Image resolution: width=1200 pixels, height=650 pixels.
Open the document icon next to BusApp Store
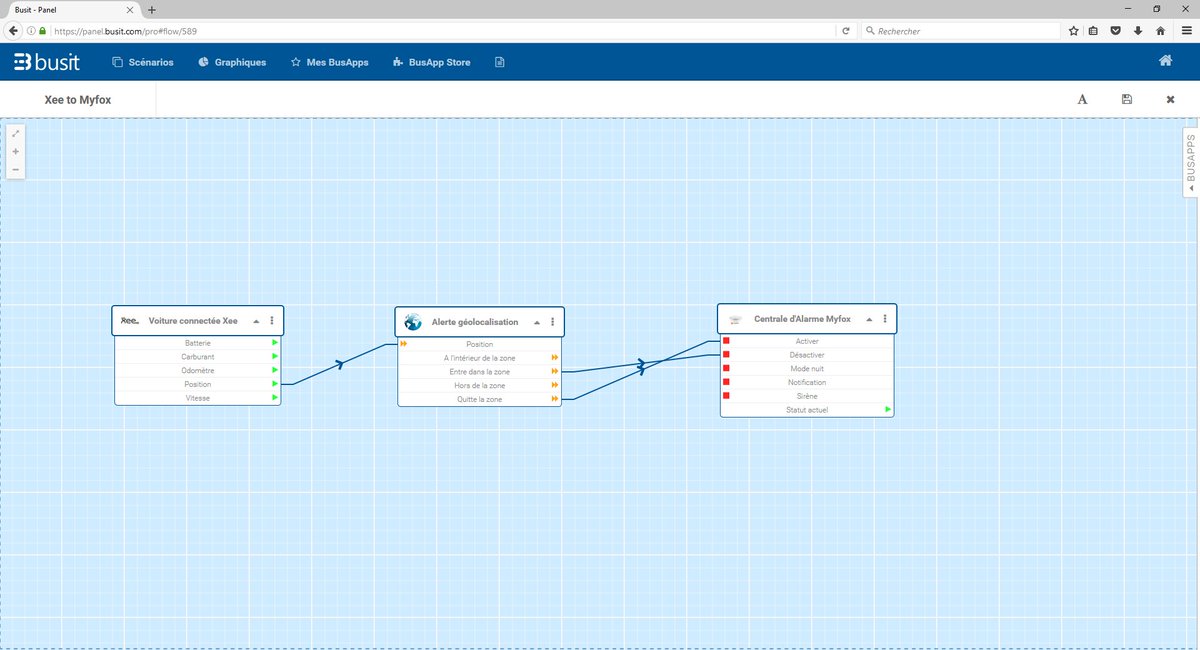499,62
